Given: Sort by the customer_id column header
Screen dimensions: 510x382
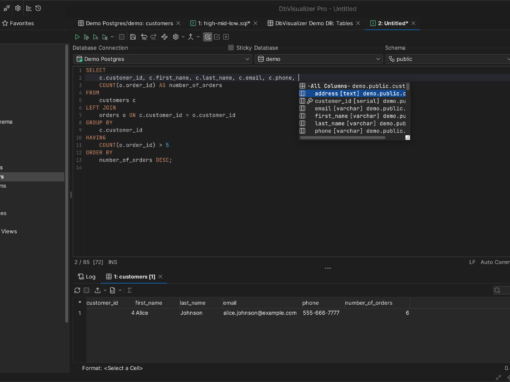Looking at the screenshot, I should [109, 303].
